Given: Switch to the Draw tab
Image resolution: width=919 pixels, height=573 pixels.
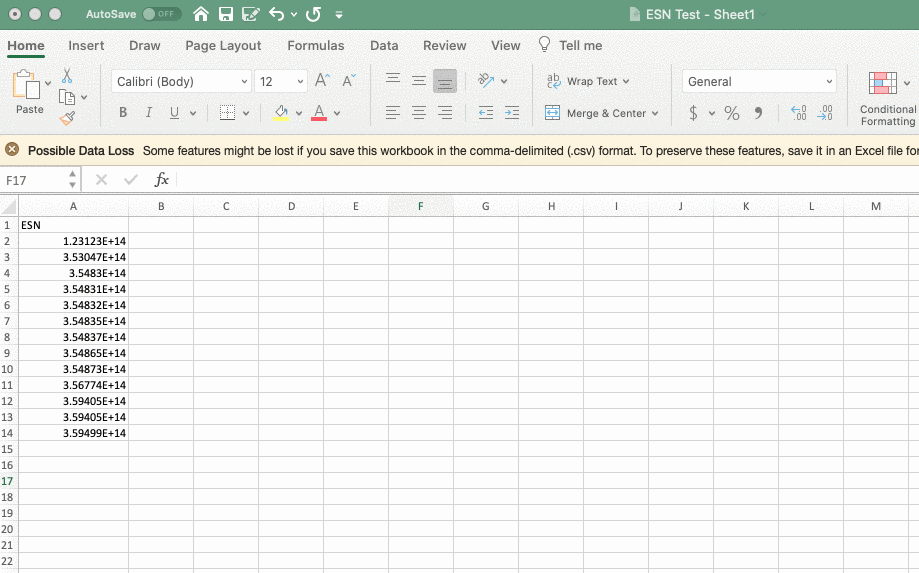Looking at the screenshot, I should [x=145, y=46].
